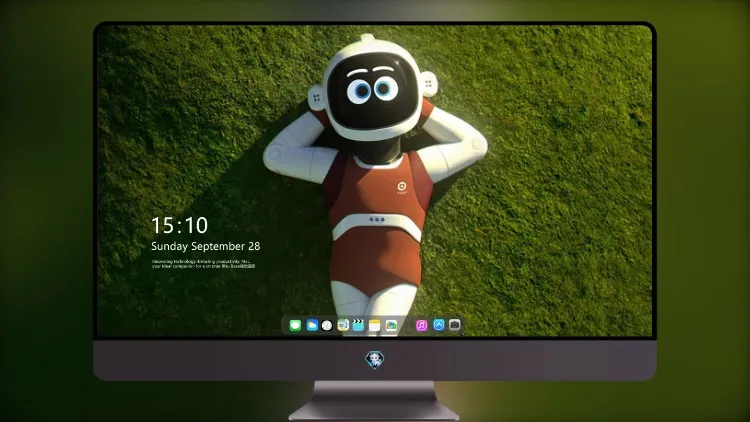Open the yellow Notes app

pos(375,325)
